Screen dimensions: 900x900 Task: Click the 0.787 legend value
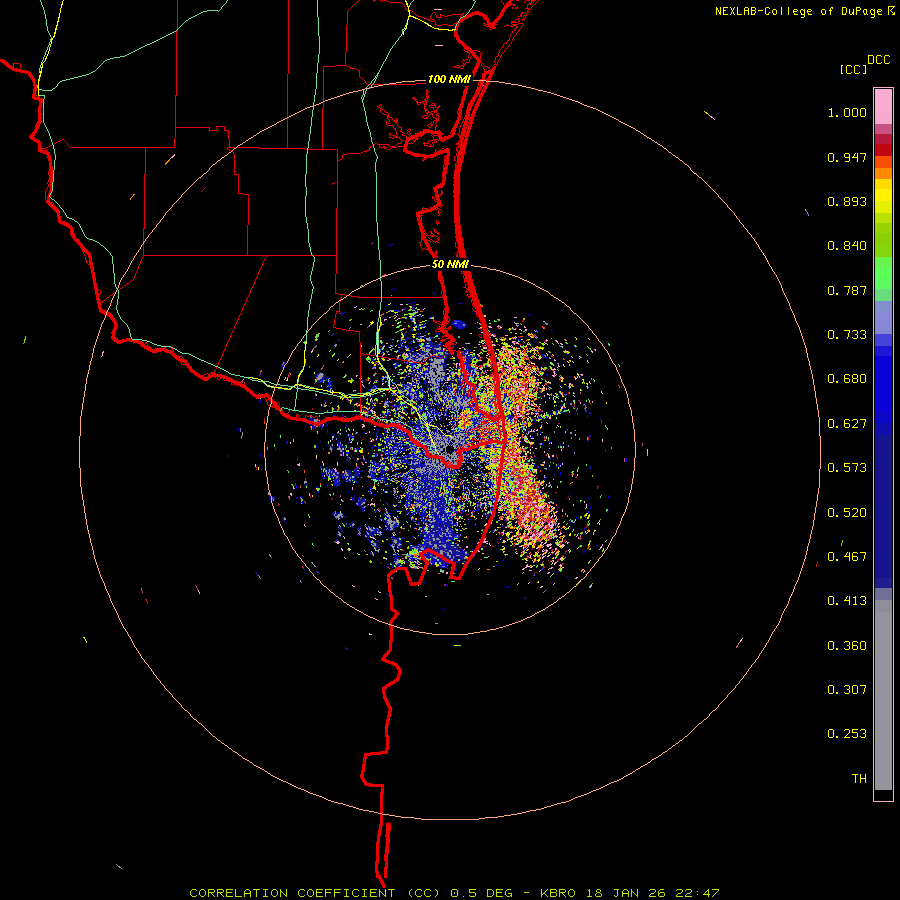(847, 290)
